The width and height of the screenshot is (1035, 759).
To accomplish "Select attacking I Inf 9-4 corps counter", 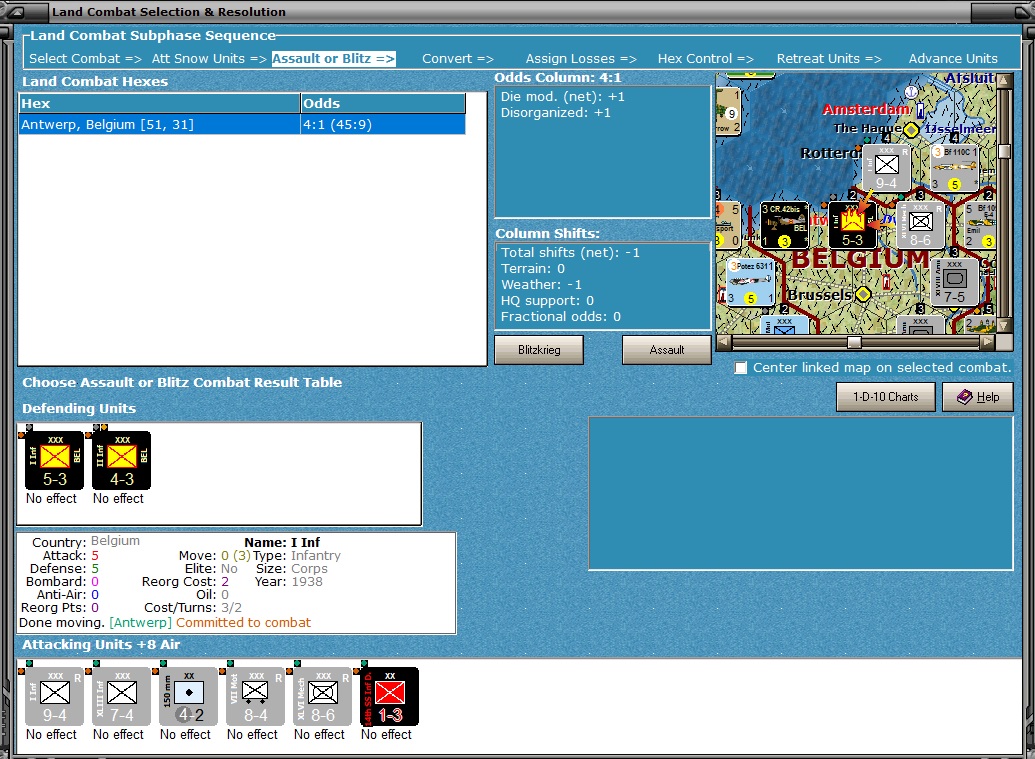I will point(54,696).
